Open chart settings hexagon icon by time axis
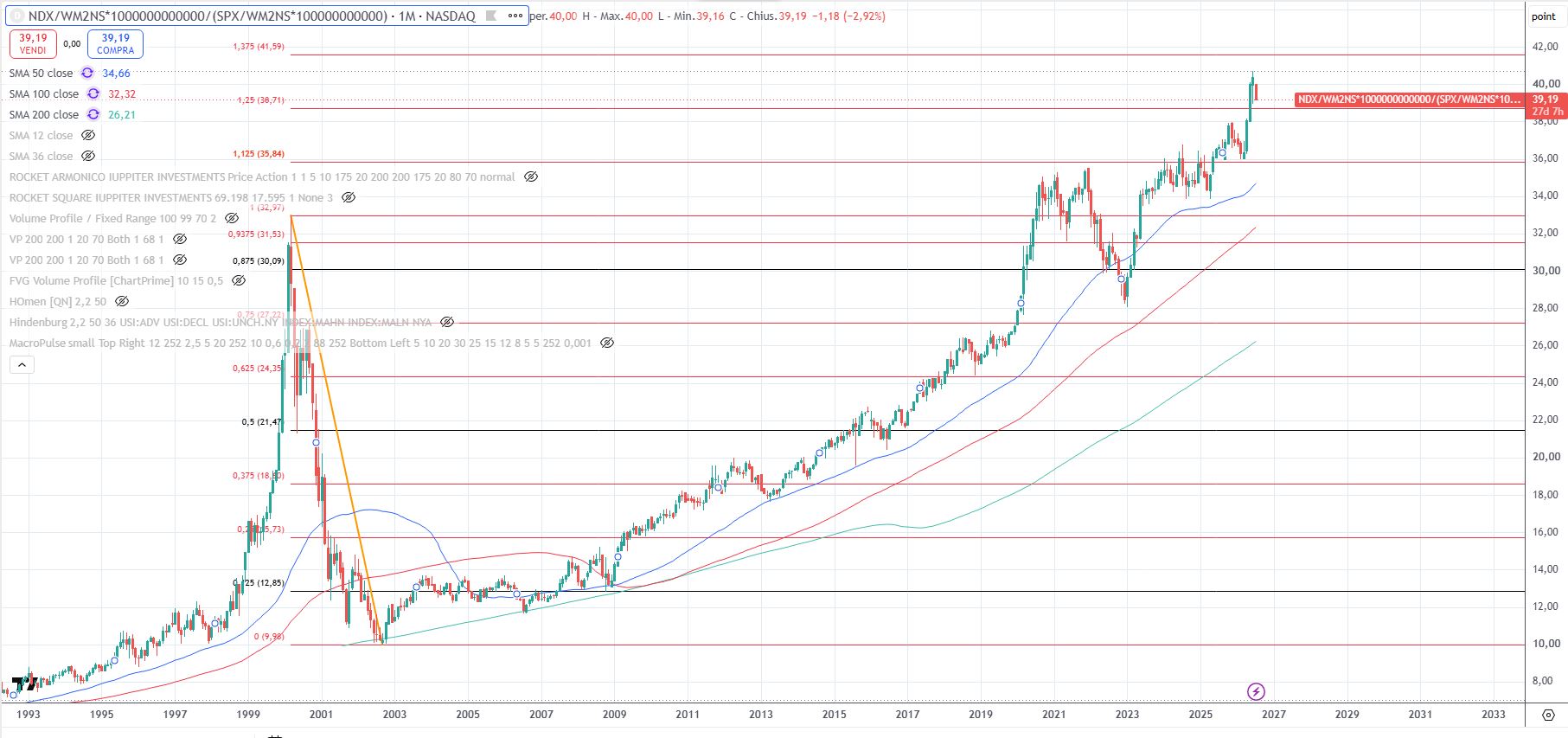This screenshot has height=738, width=1568. pos(1548,715)
